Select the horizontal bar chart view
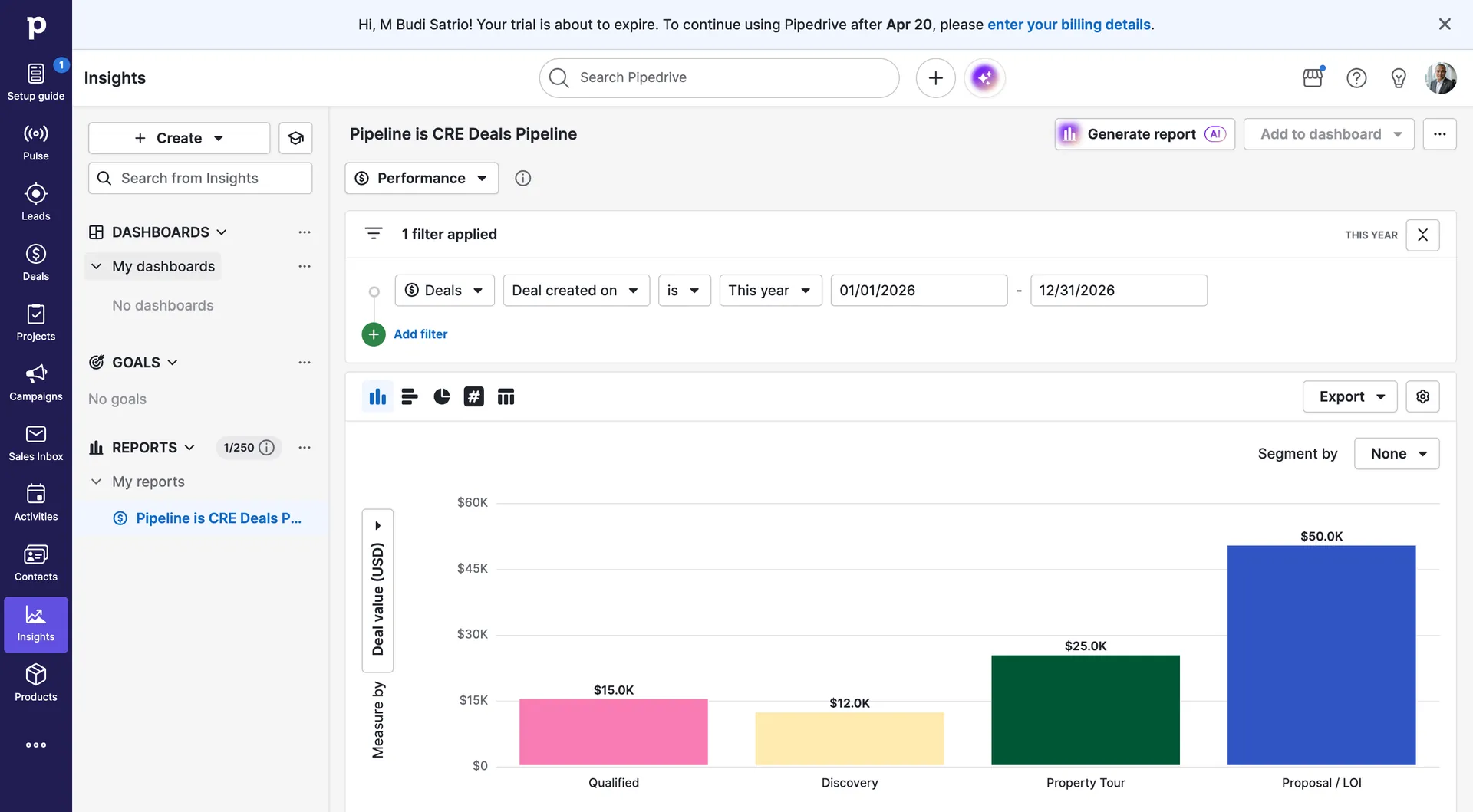Viewport: 1473px width, 812px height. 409,396
